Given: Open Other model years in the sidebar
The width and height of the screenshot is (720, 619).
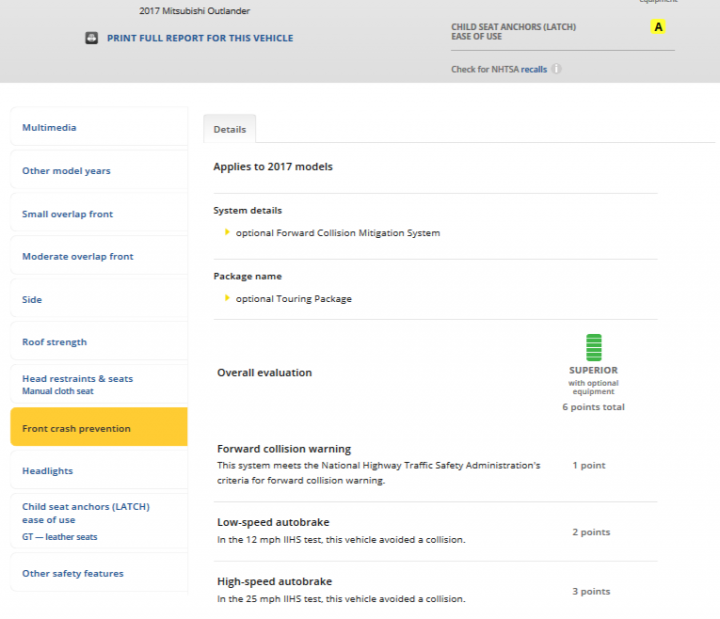Looking at the screenshot, I should click(x=99, y=170).
